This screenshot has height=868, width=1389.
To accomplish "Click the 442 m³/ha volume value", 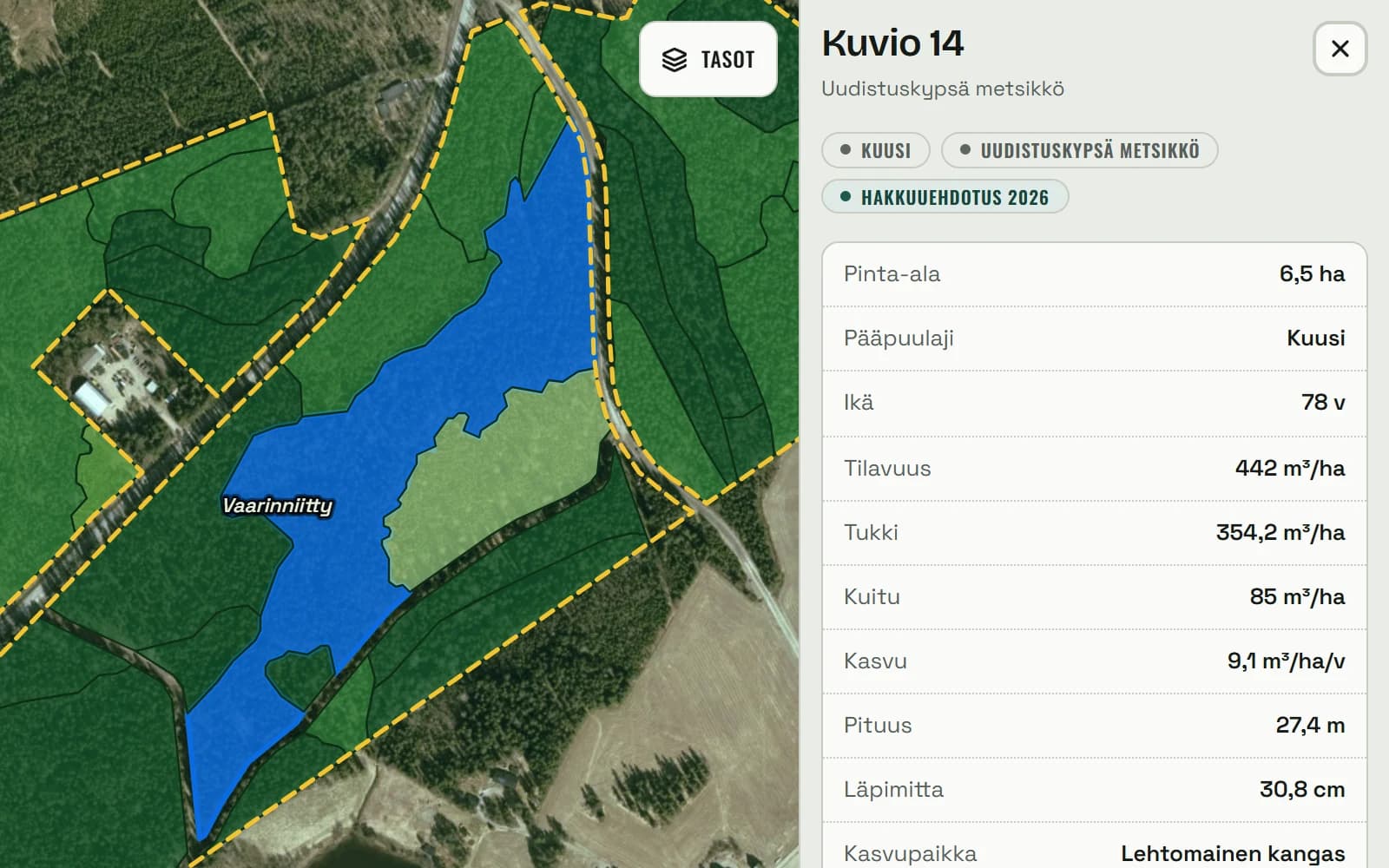I will (1290, 469).
